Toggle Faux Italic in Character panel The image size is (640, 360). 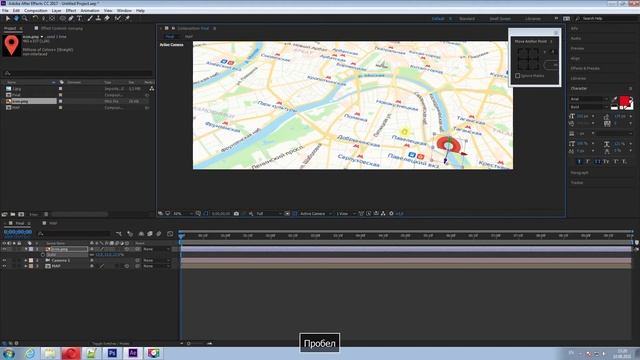point(588,162)
